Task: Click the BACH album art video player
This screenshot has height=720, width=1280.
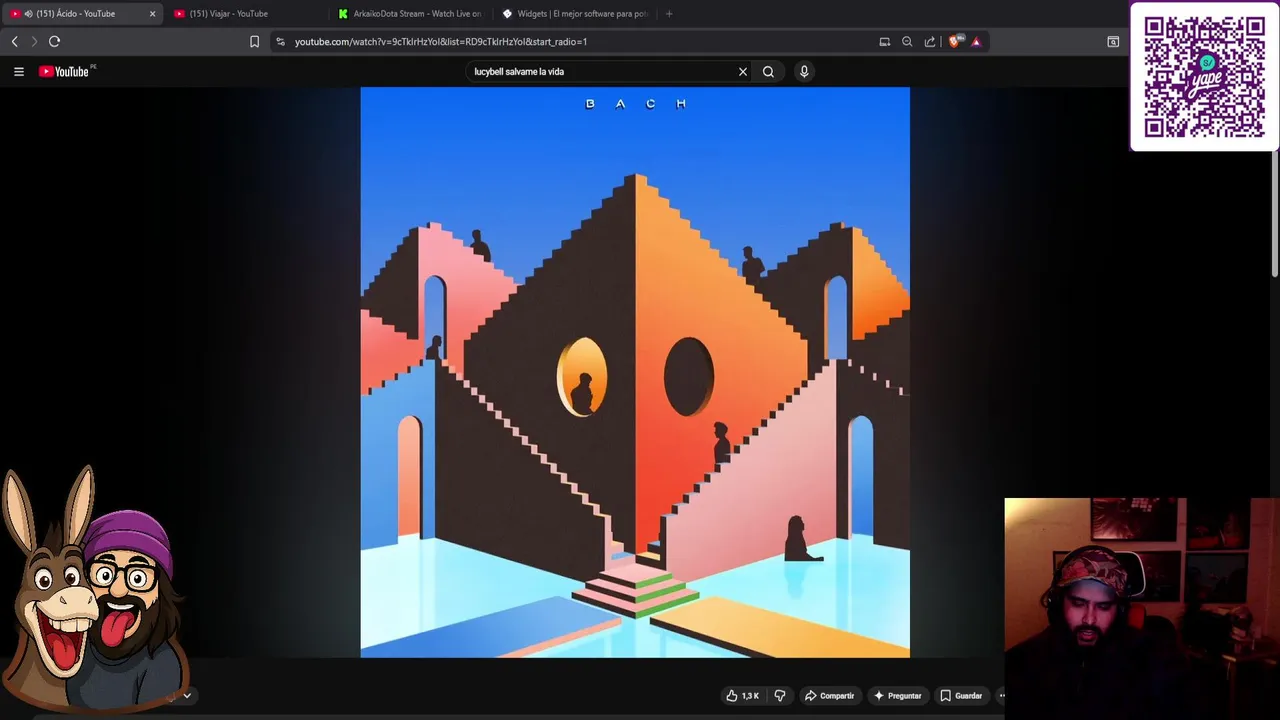Action: click(x=635, y=372)
